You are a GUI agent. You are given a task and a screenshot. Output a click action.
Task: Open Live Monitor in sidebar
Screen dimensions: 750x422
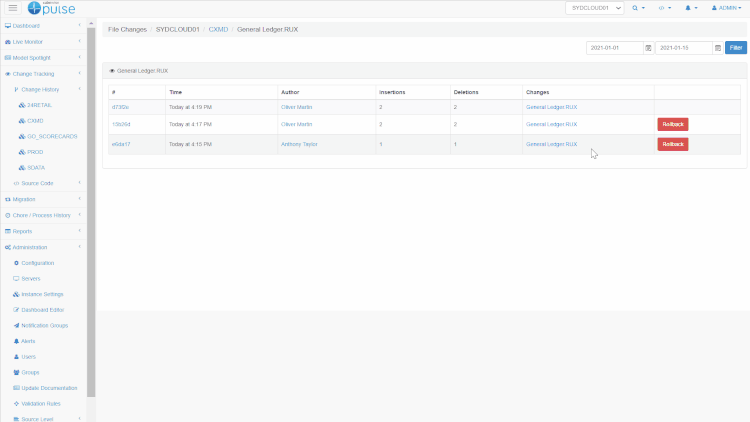[30, 42]
